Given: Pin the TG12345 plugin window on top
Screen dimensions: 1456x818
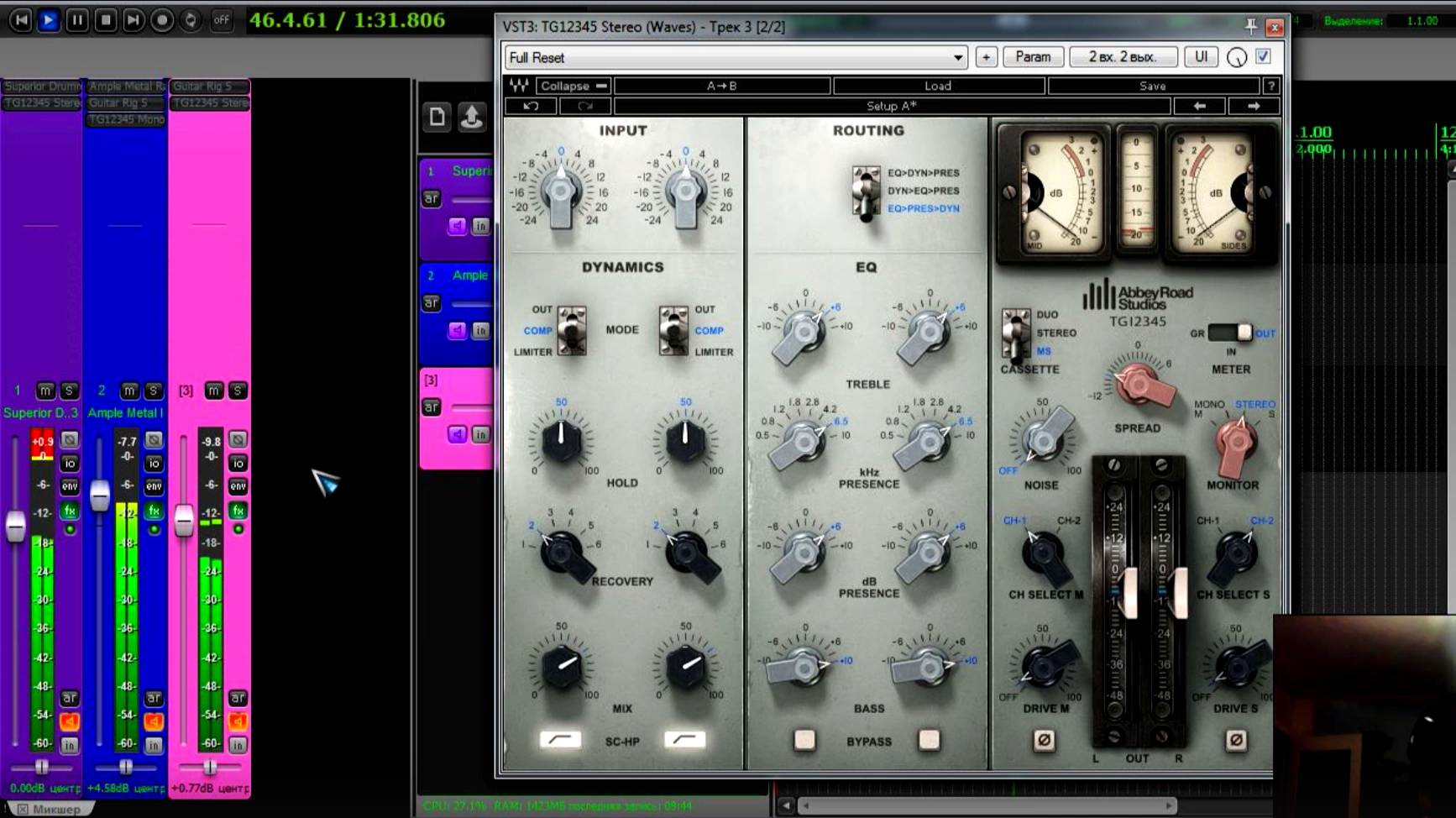Looking at the screenshot, I should 1250,27.
